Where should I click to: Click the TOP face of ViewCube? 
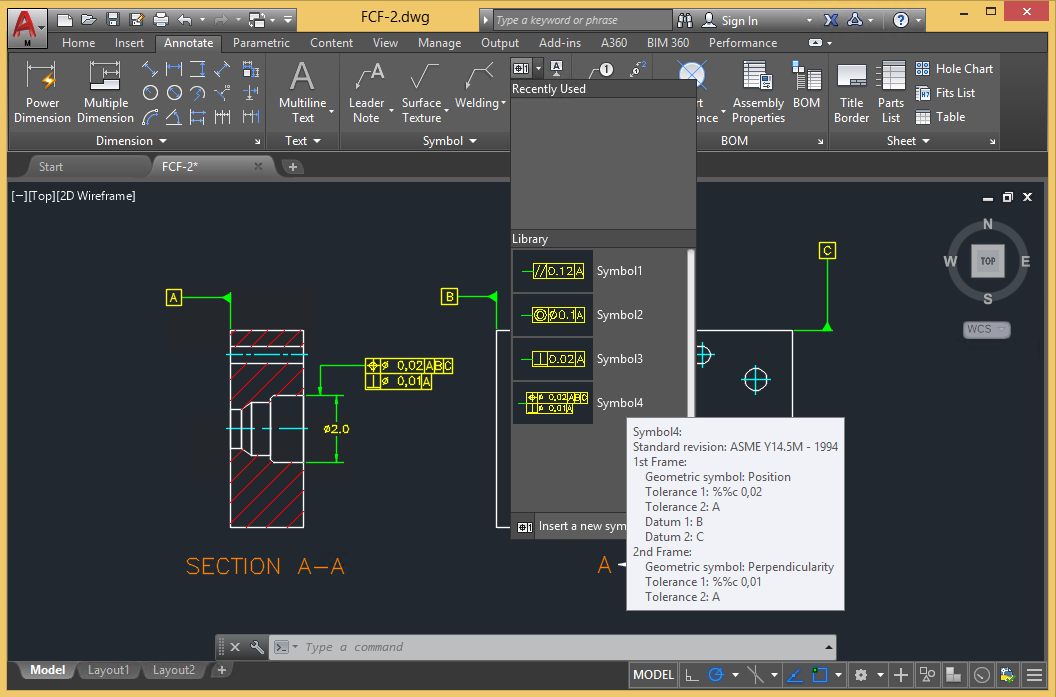coord(987,261)
